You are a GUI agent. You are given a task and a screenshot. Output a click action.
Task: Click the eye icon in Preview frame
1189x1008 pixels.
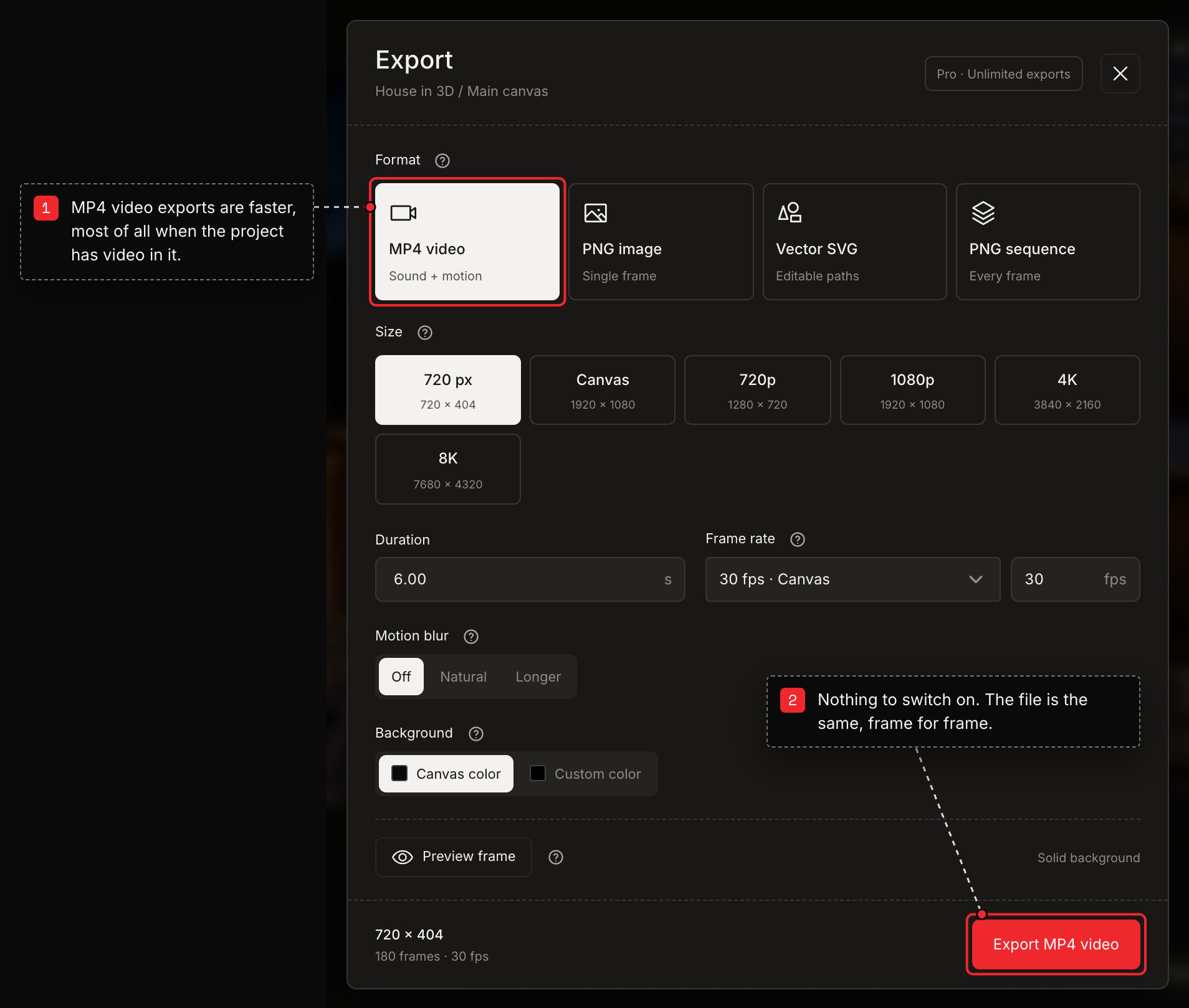[403, 857]
